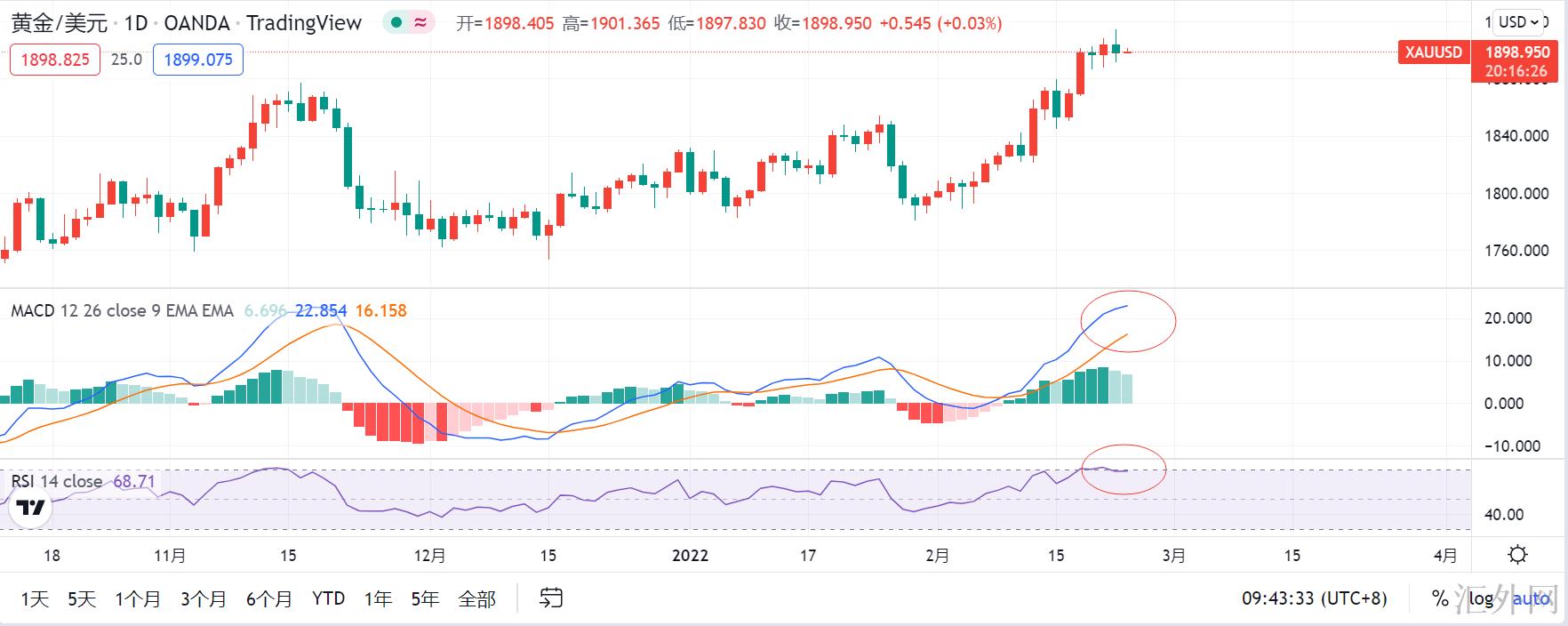Toggle the auto scale option
This screenshot has height=626, width=1568.
point(1531,598)
